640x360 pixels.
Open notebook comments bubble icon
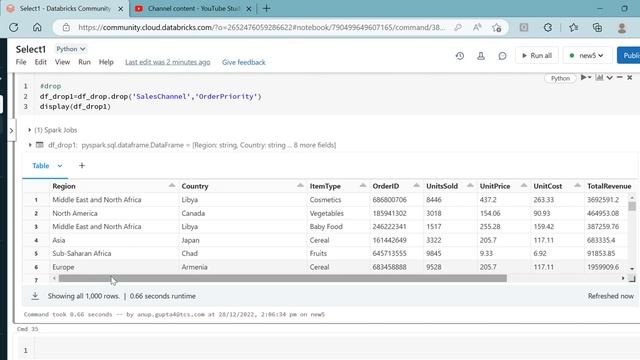coord(502,56)
